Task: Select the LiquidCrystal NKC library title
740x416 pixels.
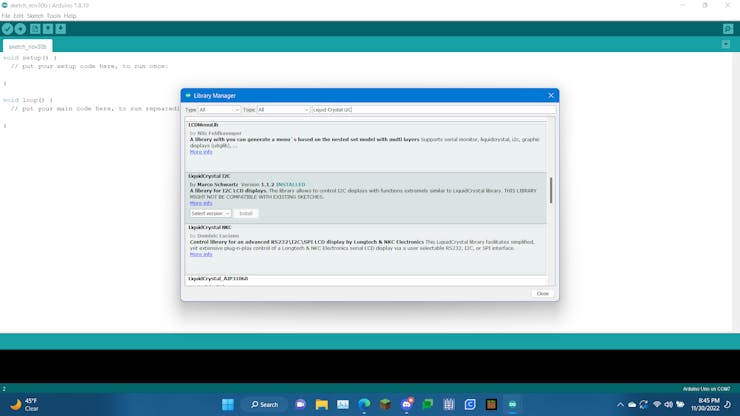Action: coord(210,227)
